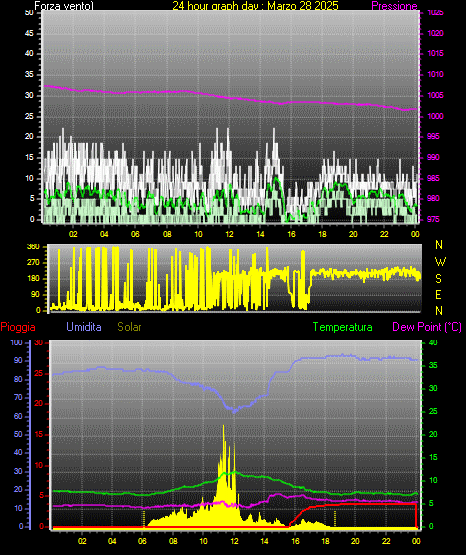The width and height of the screenshot is (466, 555).
Task: Click the green 'Temperatura' legend label
Action: [x=343, y=327]
